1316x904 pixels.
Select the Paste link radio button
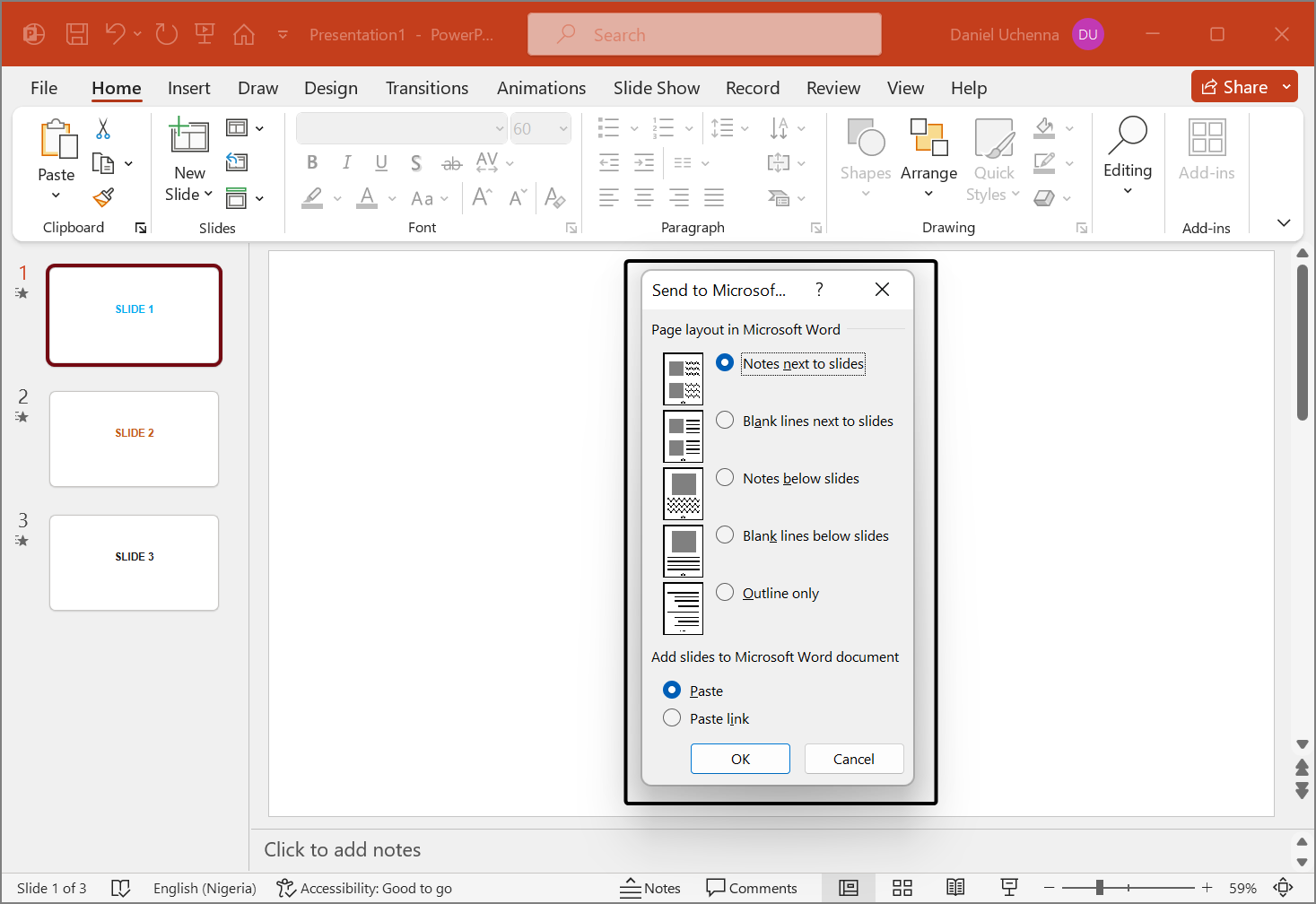tap(672, 718)
